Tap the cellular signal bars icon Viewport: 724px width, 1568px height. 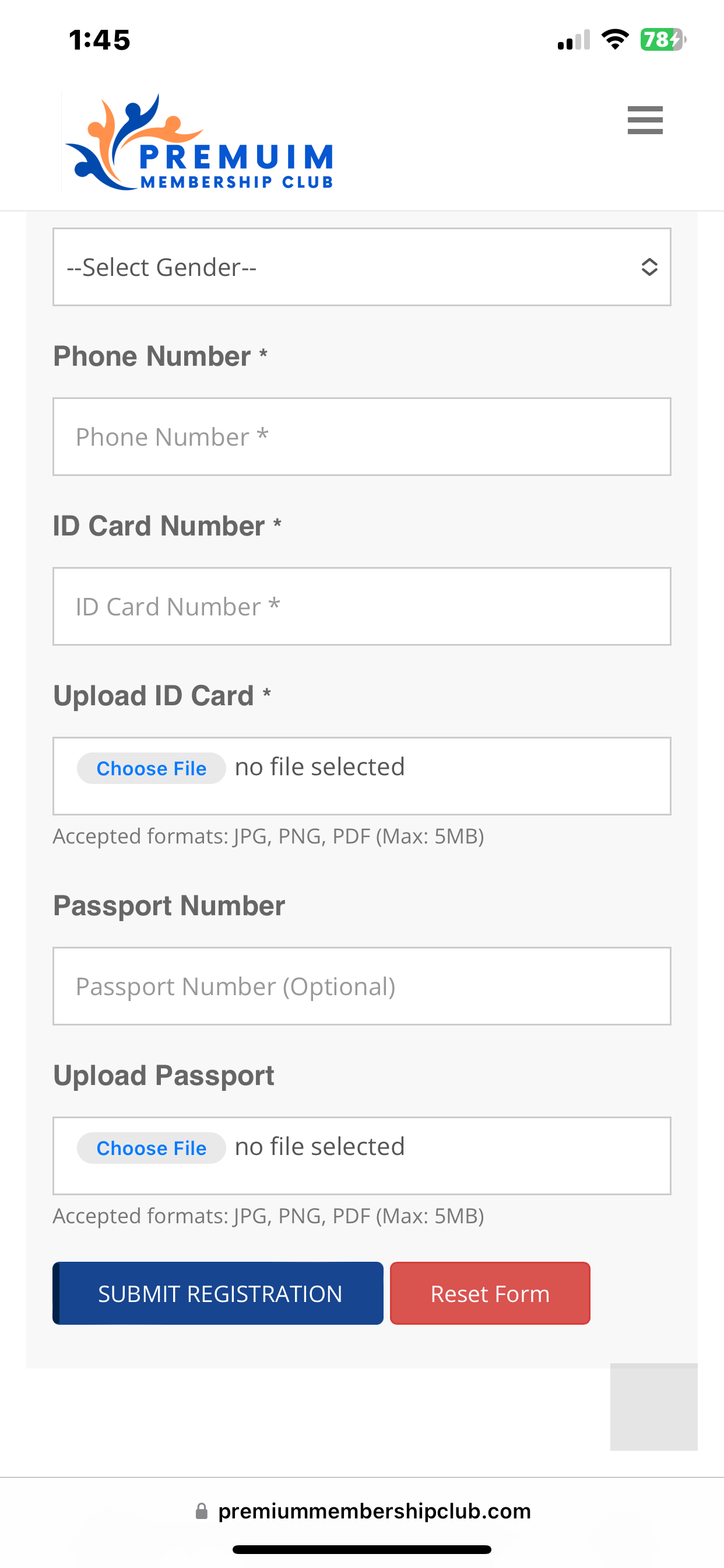click(574, 40)
